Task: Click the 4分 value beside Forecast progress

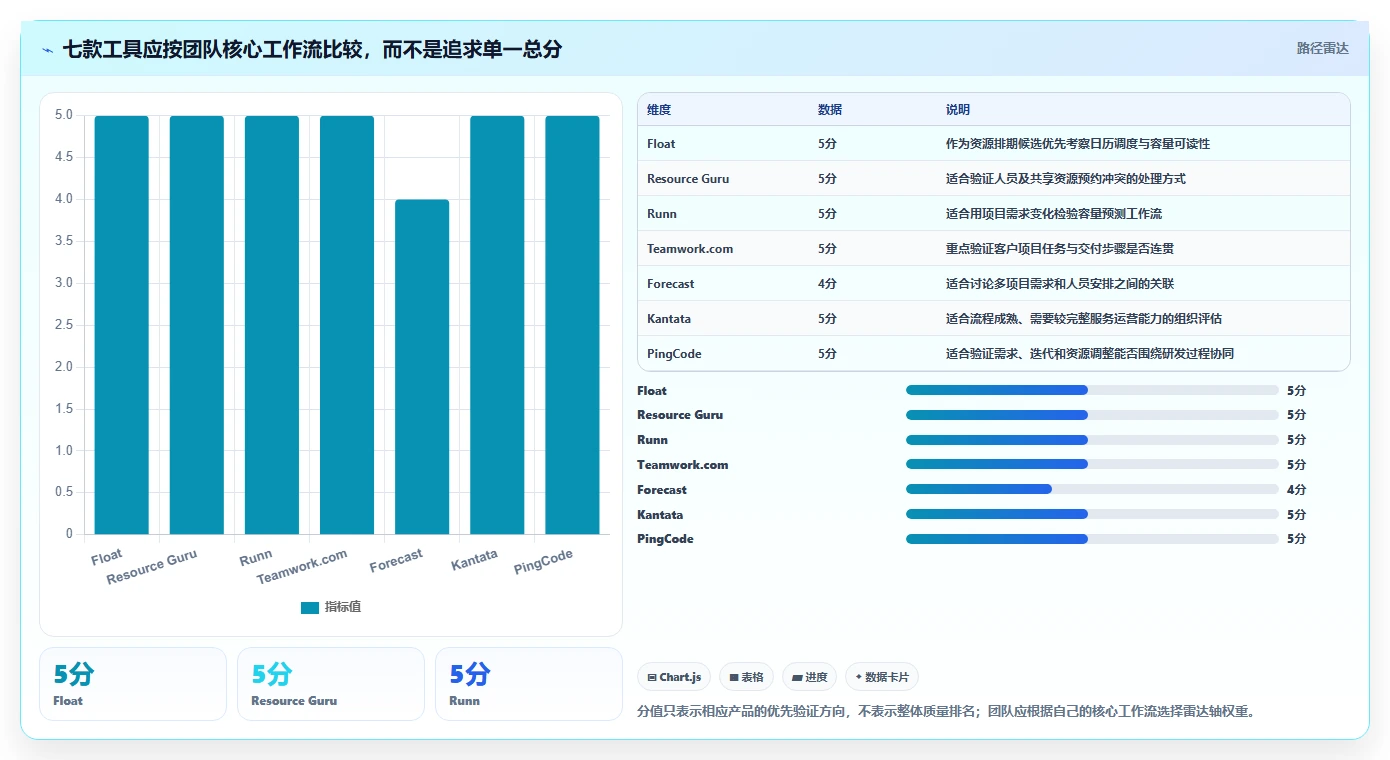Action: tap(1296, 490)
